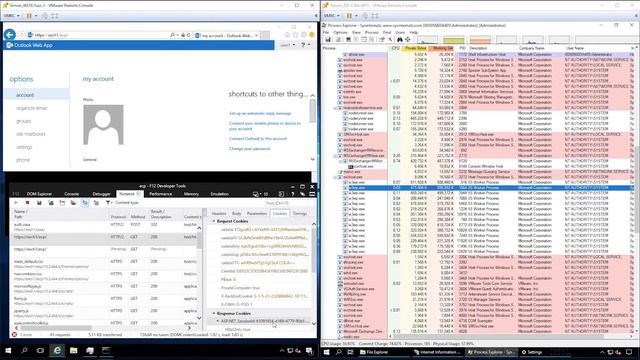The width and height of the screenshot is (640, 360).
Task: Sort by Working Set column header
Action: tap(442, 48)
